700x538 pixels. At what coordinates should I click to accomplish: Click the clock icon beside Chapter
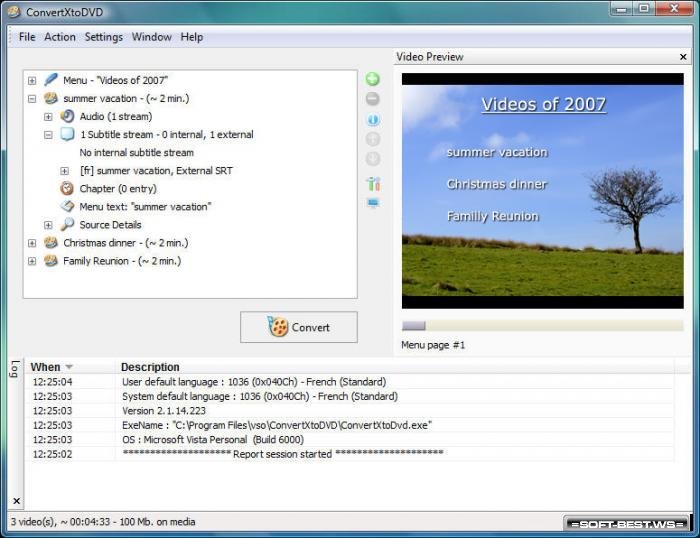tap(67, 188)
